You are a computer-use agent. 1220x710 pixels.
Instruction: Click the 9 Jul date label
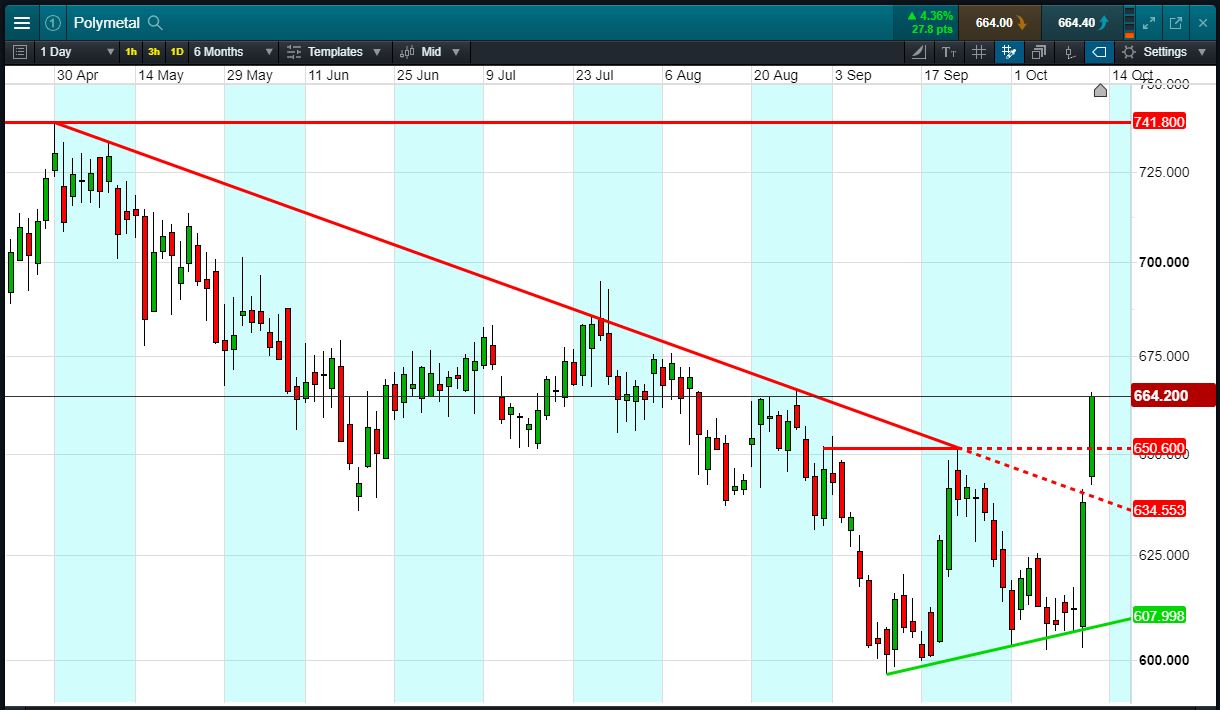coord(500,75)
